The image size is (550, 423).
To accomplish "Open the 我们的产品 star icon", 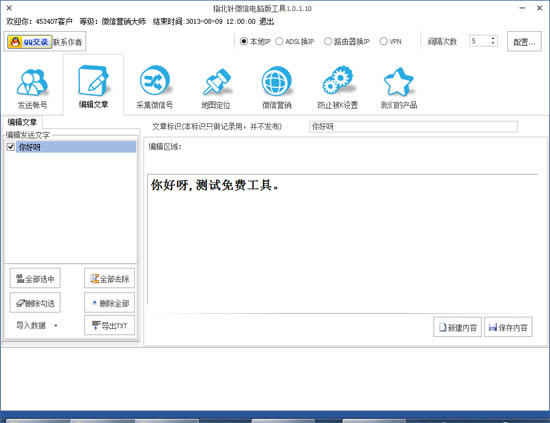I will (399, 82).
